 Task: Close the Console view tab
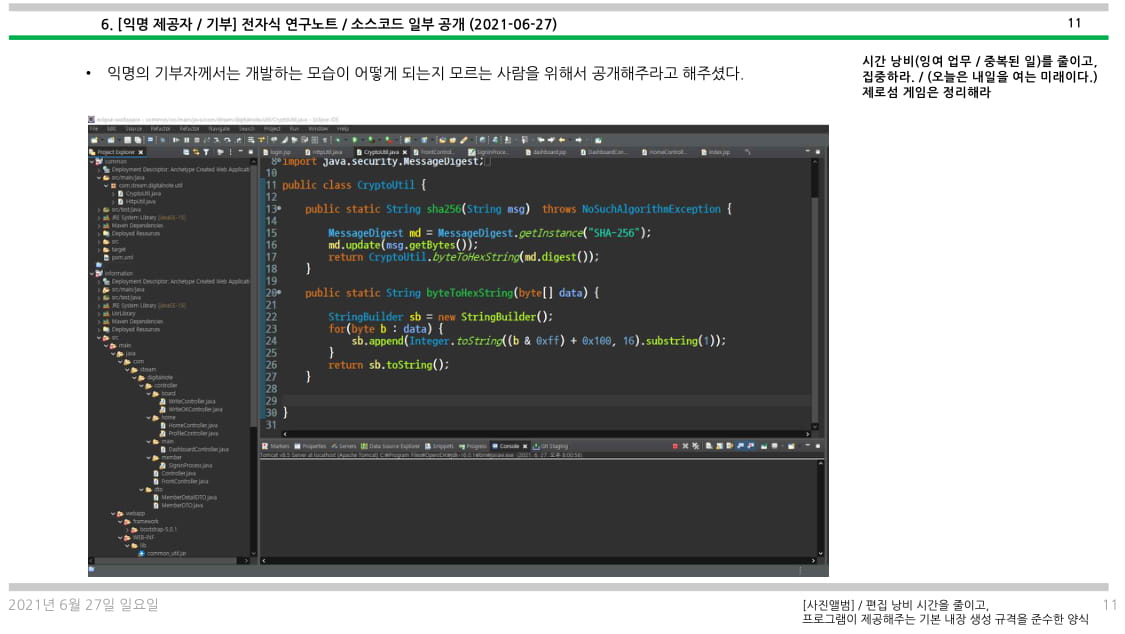coord(525,446)
